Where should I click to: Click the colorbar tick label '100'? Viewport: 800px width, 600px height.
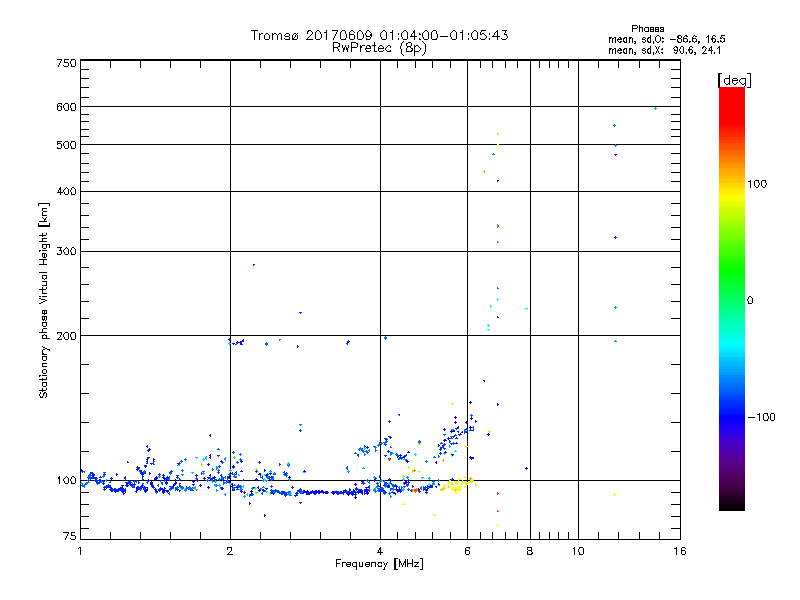pos(757,184)
